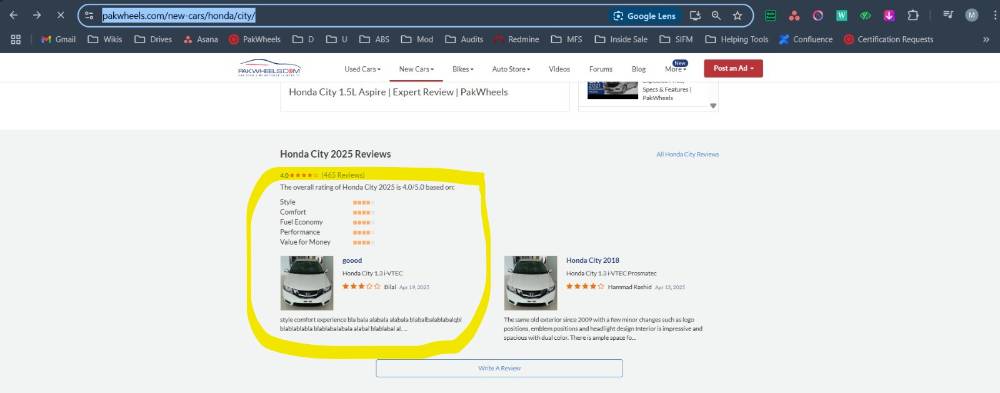The image size is (1000, 393).
Task: Open the 'Honda City 2018' review title
Action: pos(592,260)
